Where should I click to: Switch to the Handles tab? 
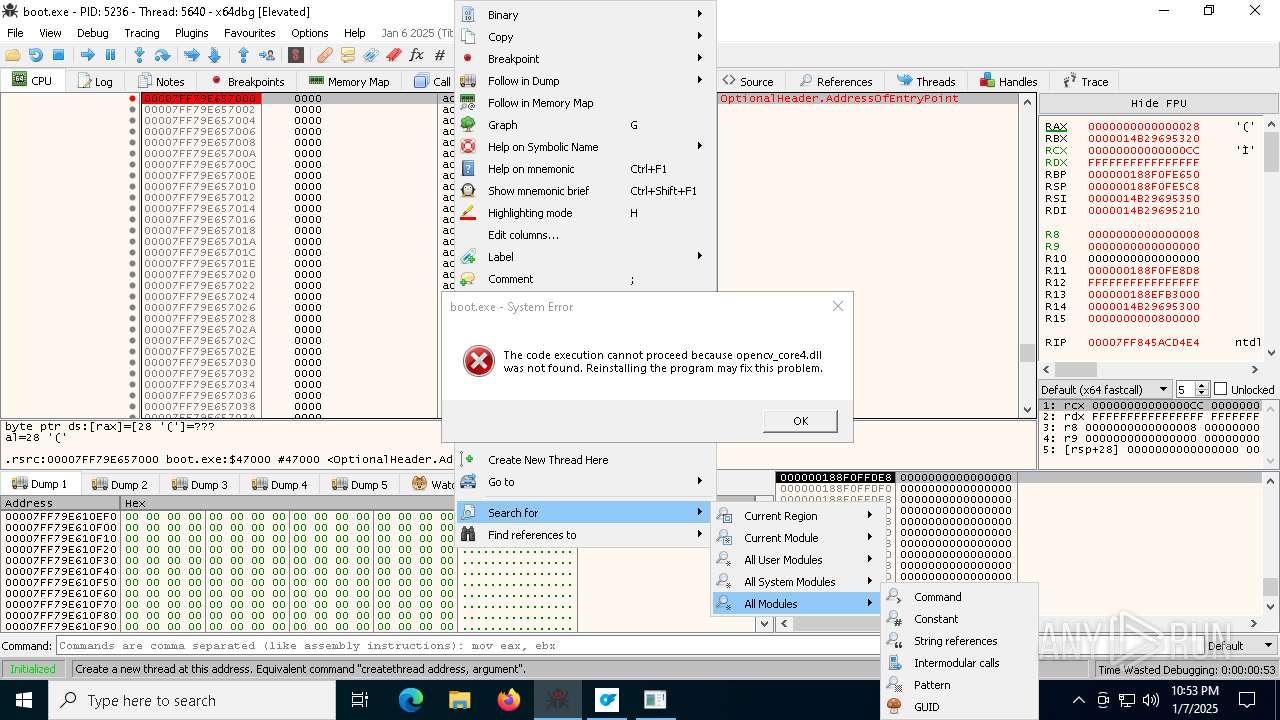1008,81
